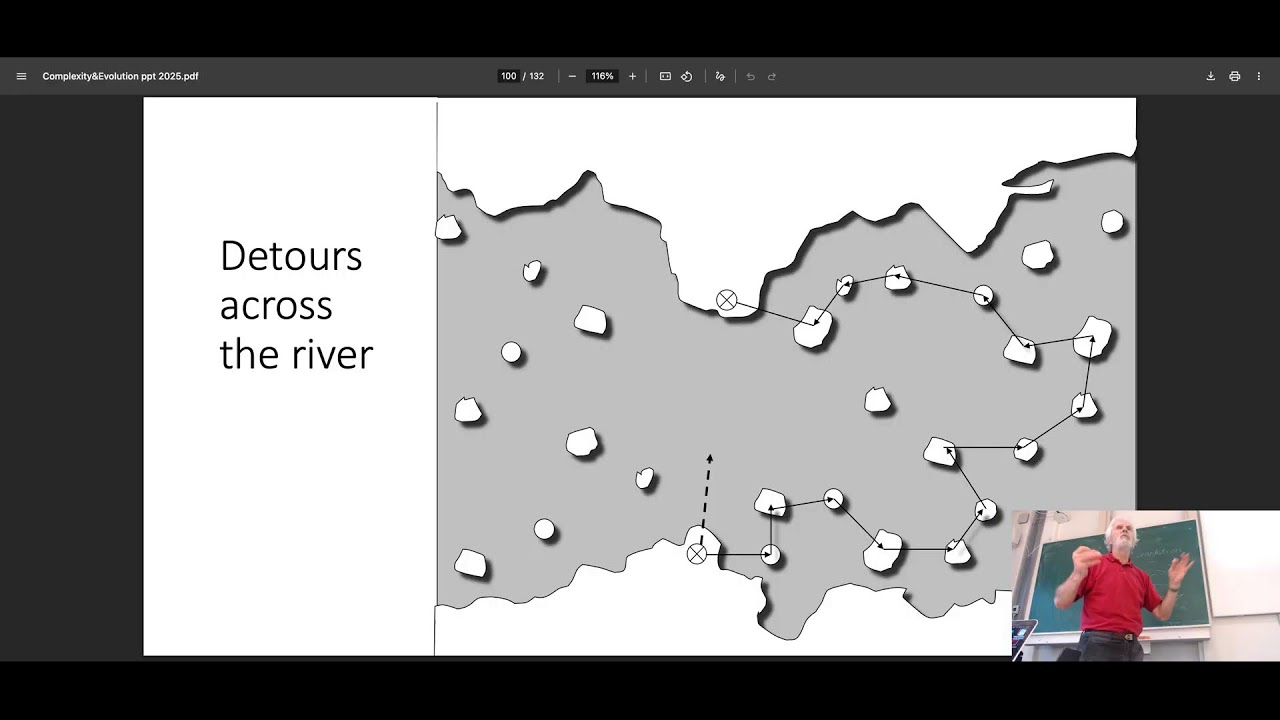This screenshot has height=720, width=1280.
Task: Download the PDF file
Action: pos(1210,76)
